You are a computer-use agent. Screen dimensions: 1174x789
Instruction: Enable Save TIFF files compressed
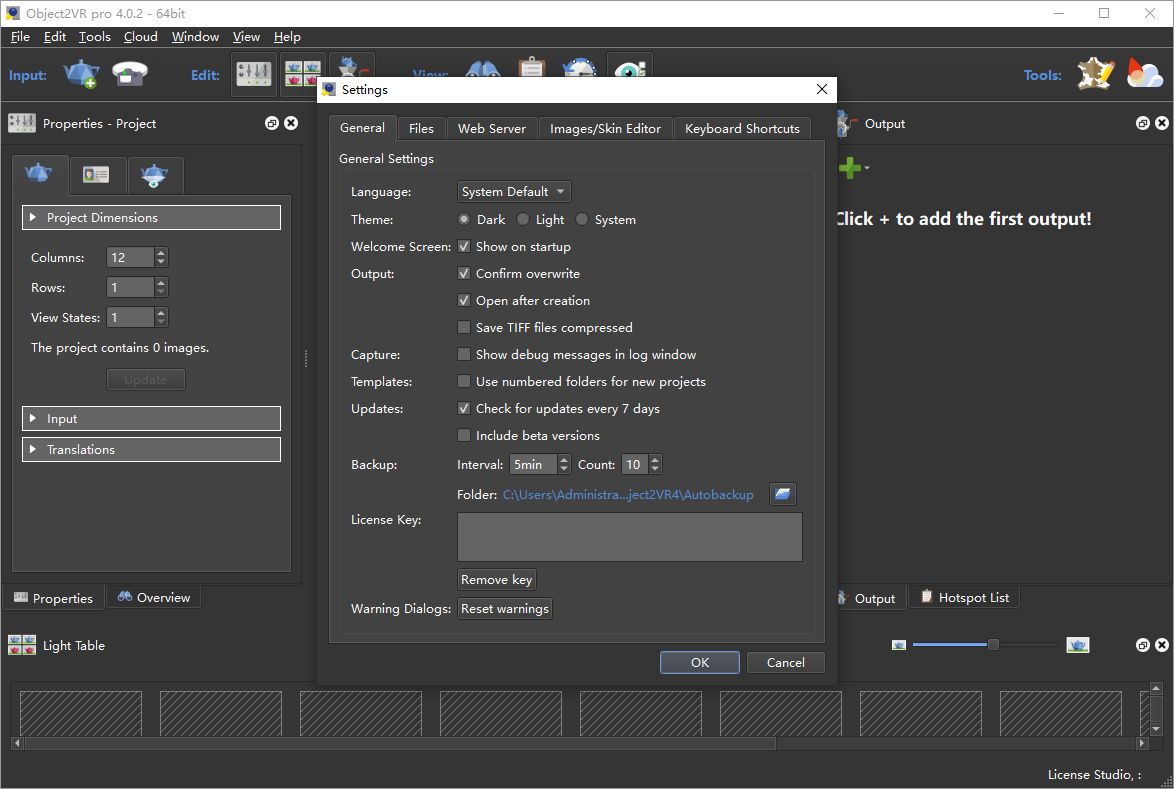pyautogui.click(x=464, y=327)
